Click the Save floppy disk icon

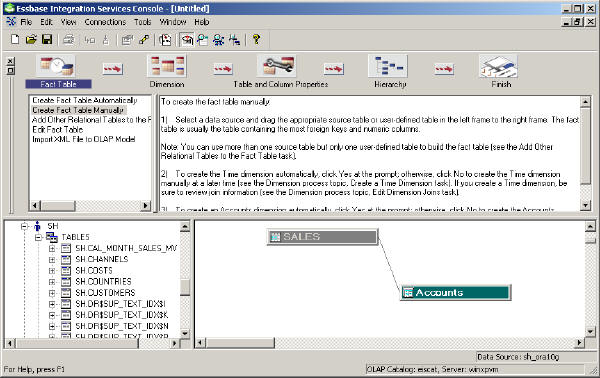(x=47, y=39)
